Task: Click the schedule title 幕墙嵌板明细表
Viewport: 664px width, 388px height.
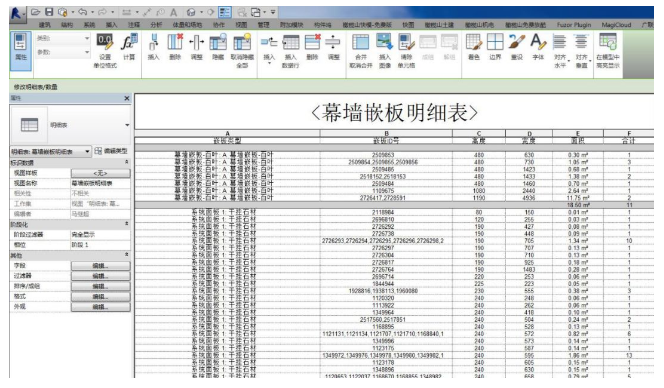Action: click(x=394, y=113)
